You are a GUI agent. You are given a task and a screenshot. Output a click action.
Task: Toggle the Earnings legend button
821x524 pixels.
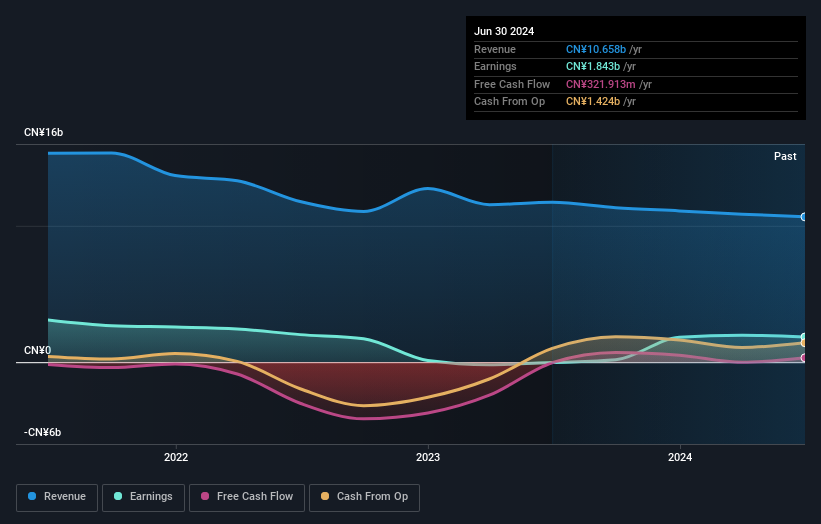pos(143,497)
